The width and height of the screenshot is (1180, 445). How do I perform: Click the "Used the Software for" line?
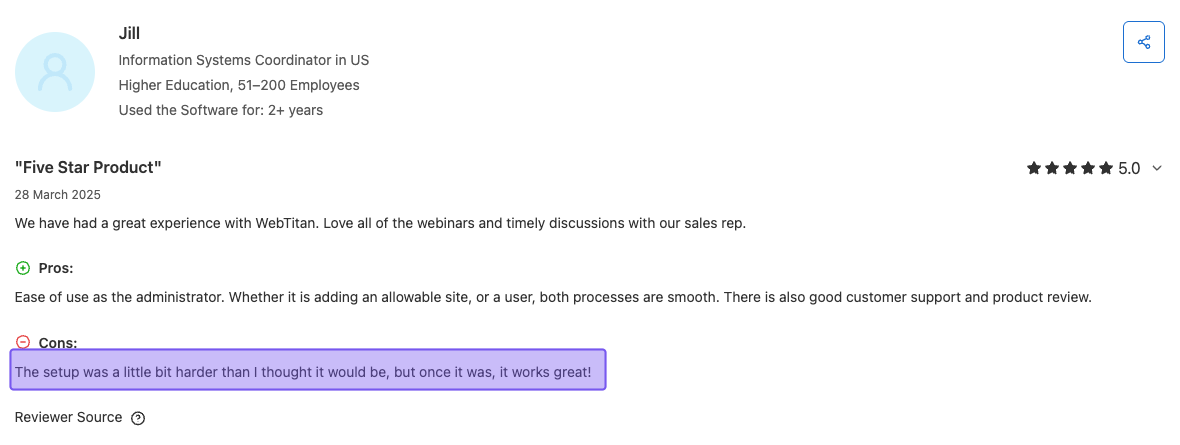[x=220, y=110]
